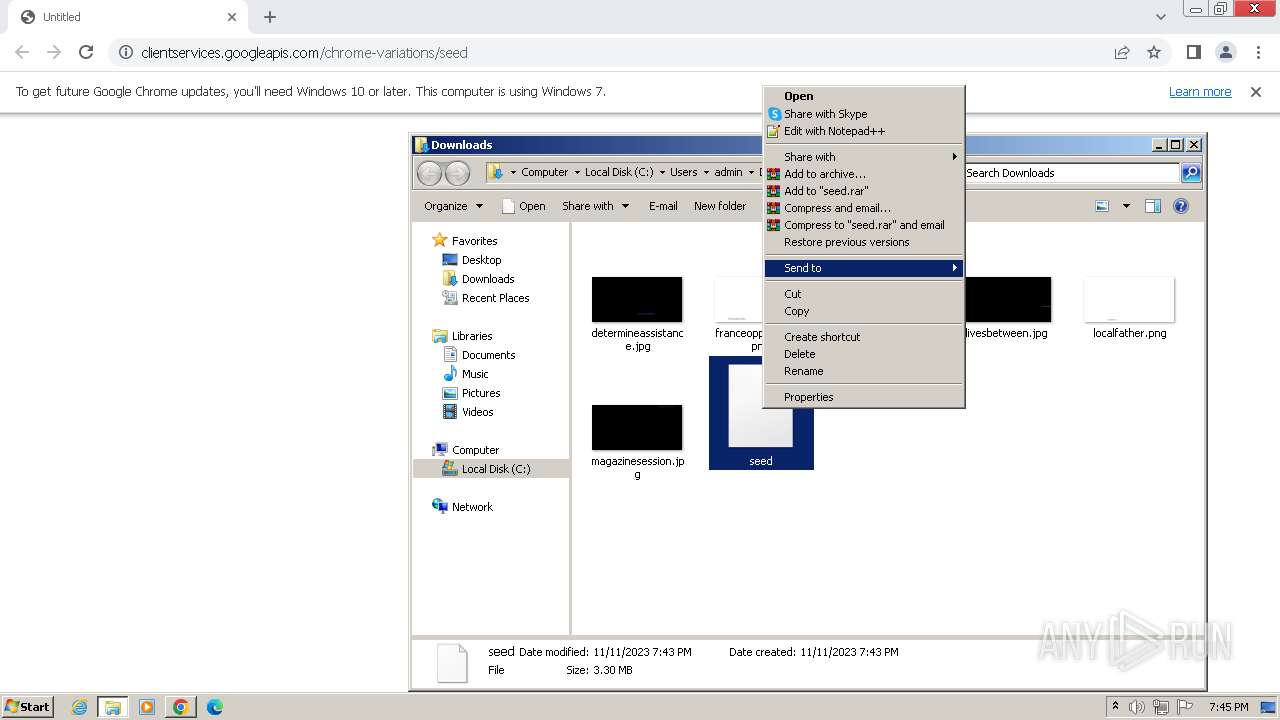Open the Music library
Viewport: 1280px width, 720px height.
coord(475,374)
